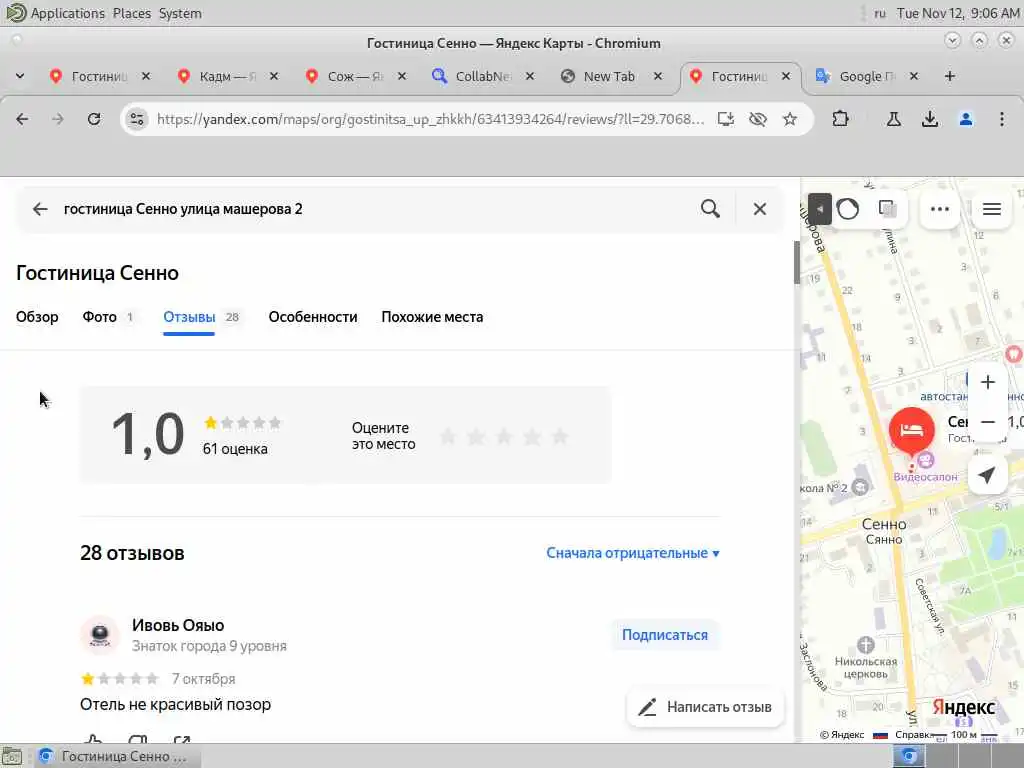
Task: Rate this place five stars
Action: coord(560,436)
